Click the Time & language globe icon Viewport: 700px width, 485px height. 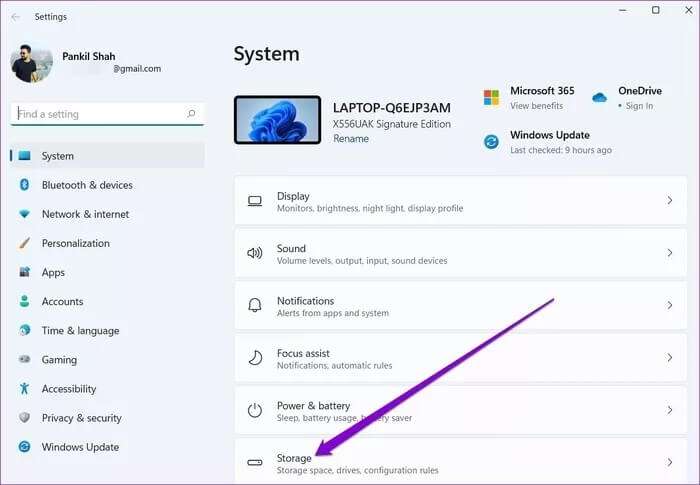coord(25,330)
